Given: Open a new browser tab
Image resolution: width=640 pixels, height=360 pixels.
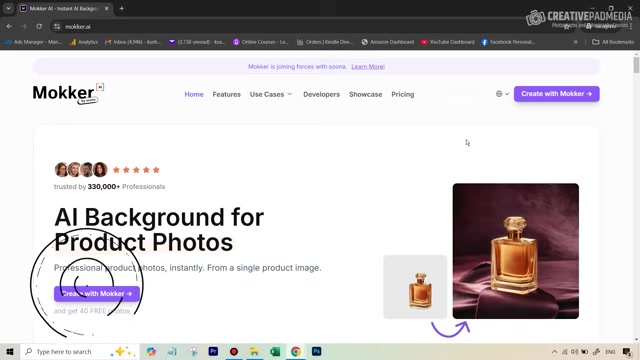Looking at the screenshot, I should (x=122, y=8).
